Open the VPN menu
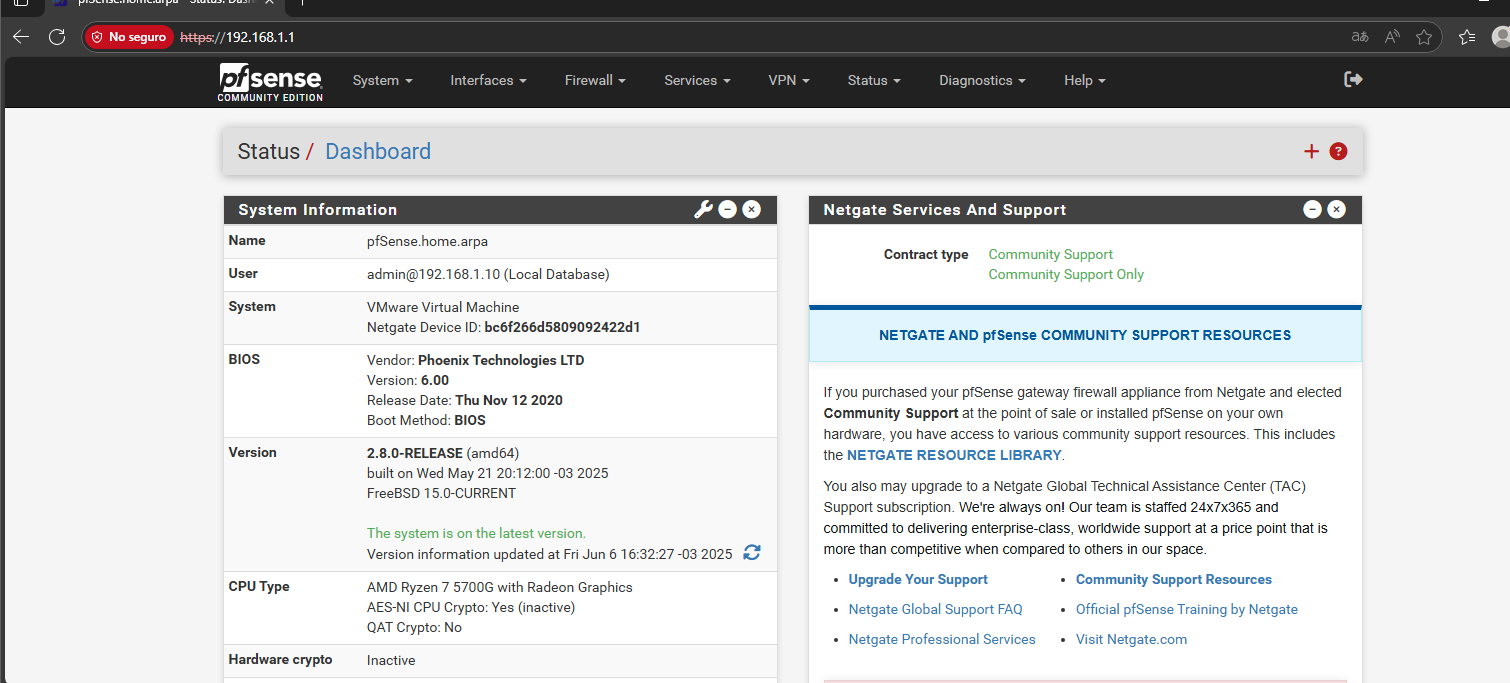The image size is (1510, 683). 788,80
